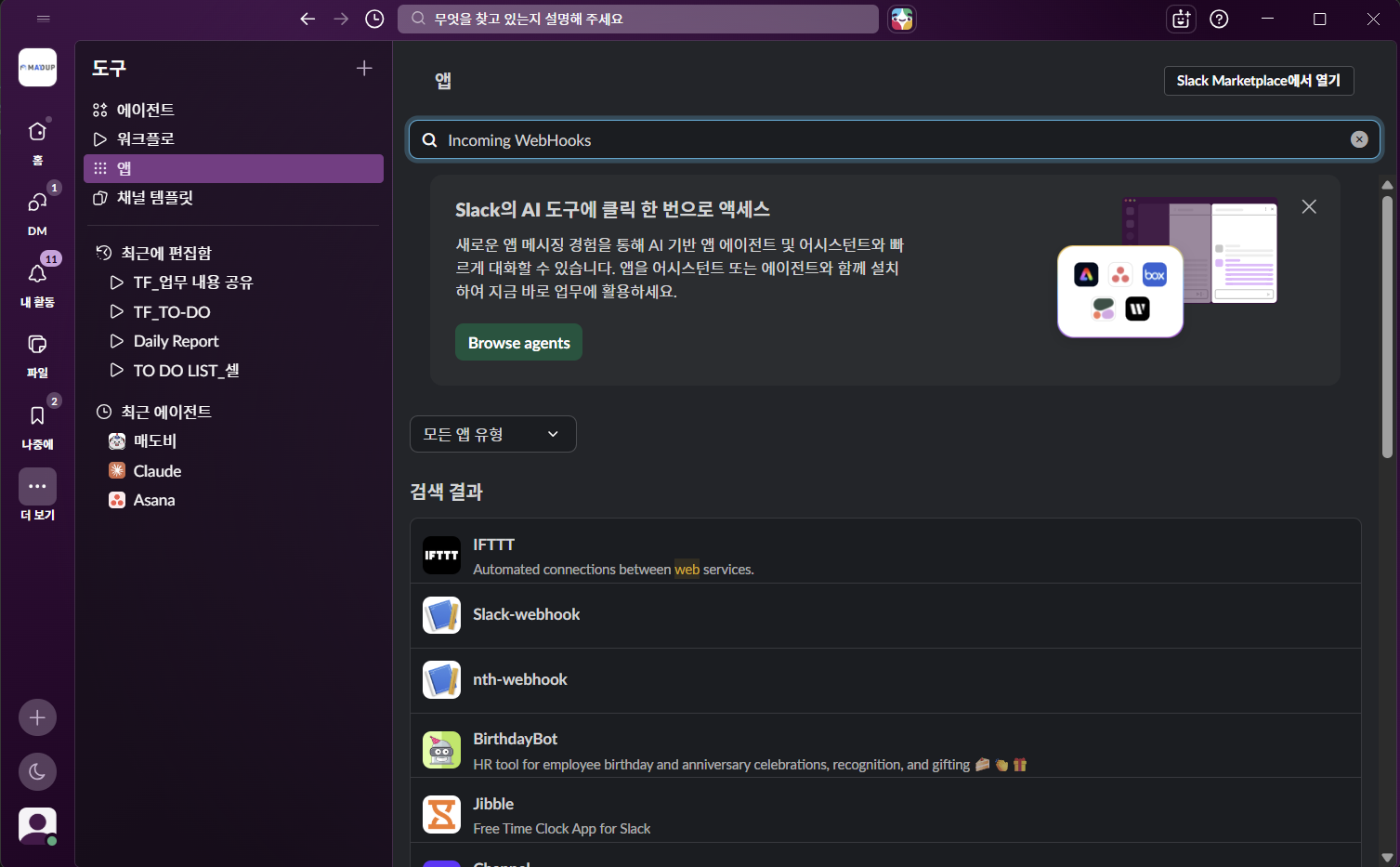Screen dimensions: 1400x867
Task: Maximize the Slack window
Action: (x=1319, y=19)
